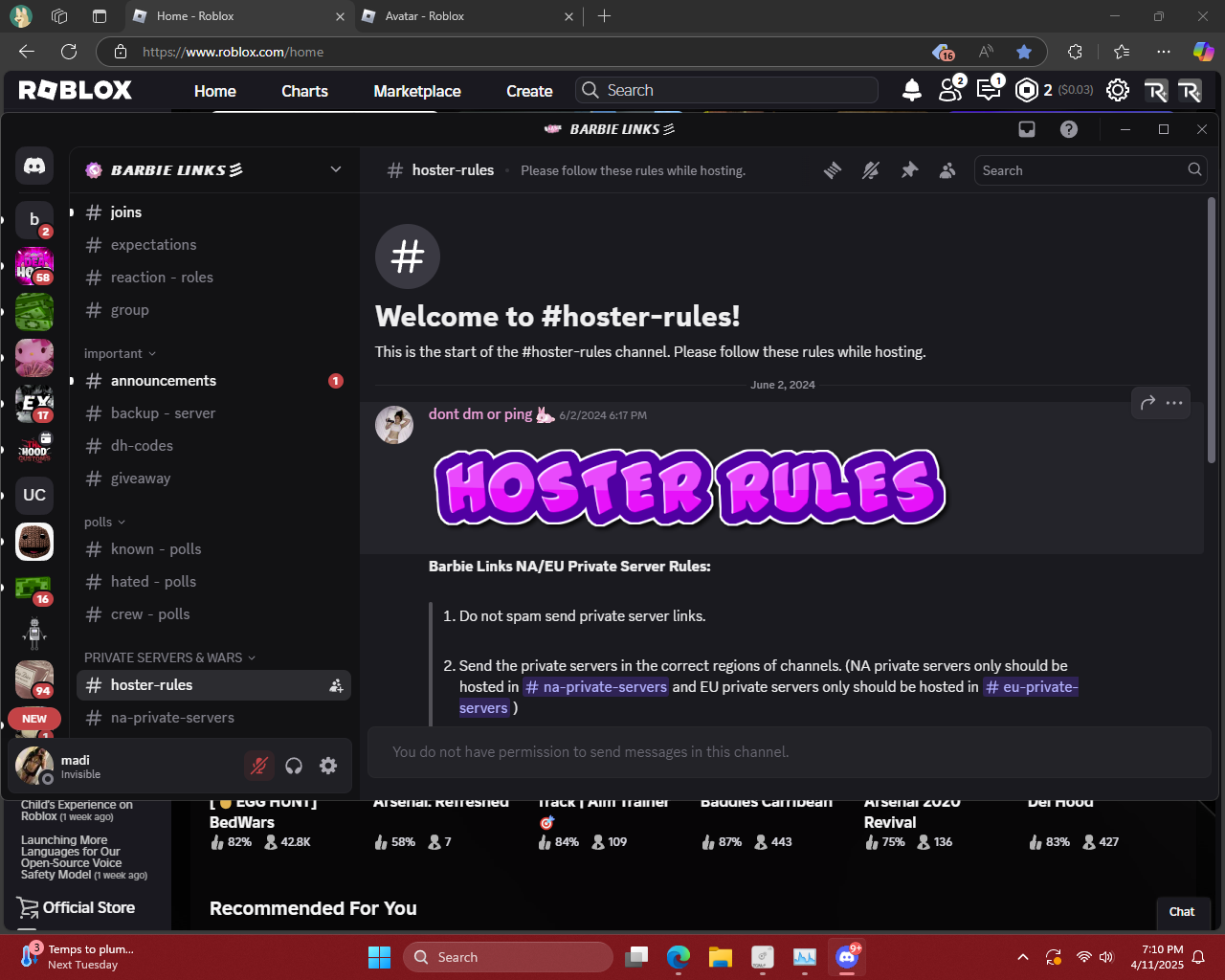Viewport: 1225px width, 980px height.
Task: Open the expectations channel
Action: pyautogui.click(x=213, y=245)
